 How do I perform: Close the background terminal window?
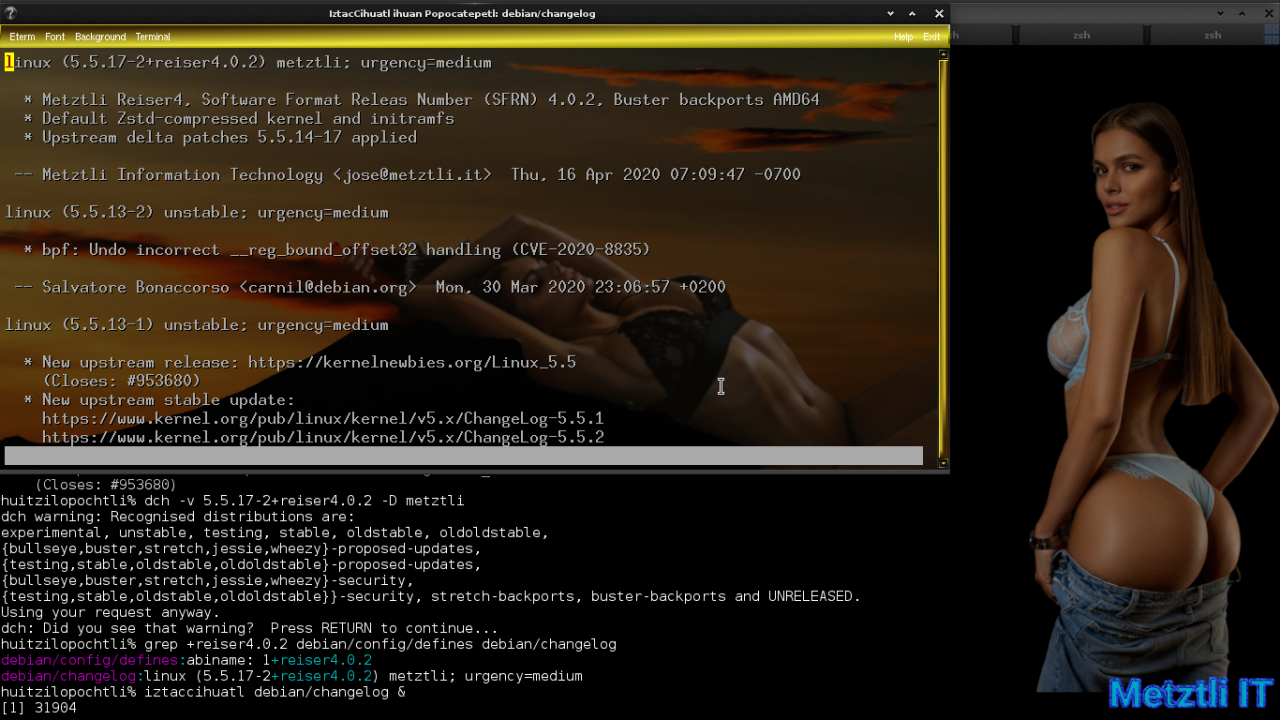tap(1268, 13)
